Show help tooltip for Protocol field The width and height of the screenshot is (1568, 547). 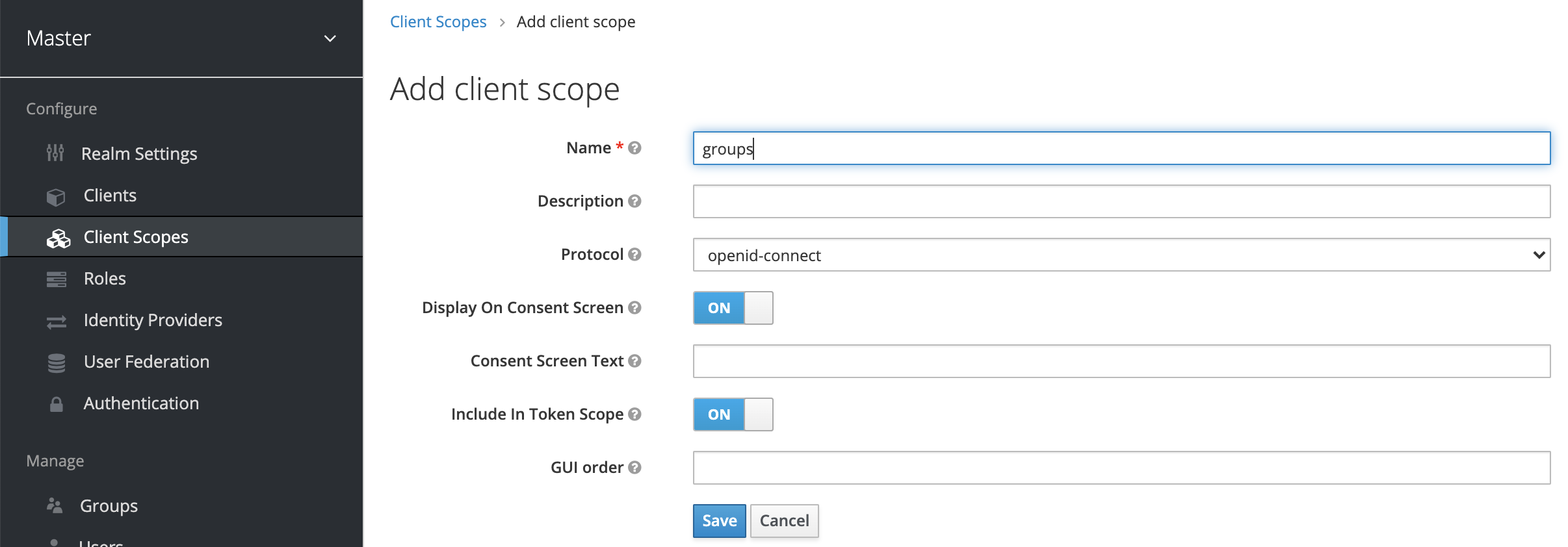[x=635, y=255]
